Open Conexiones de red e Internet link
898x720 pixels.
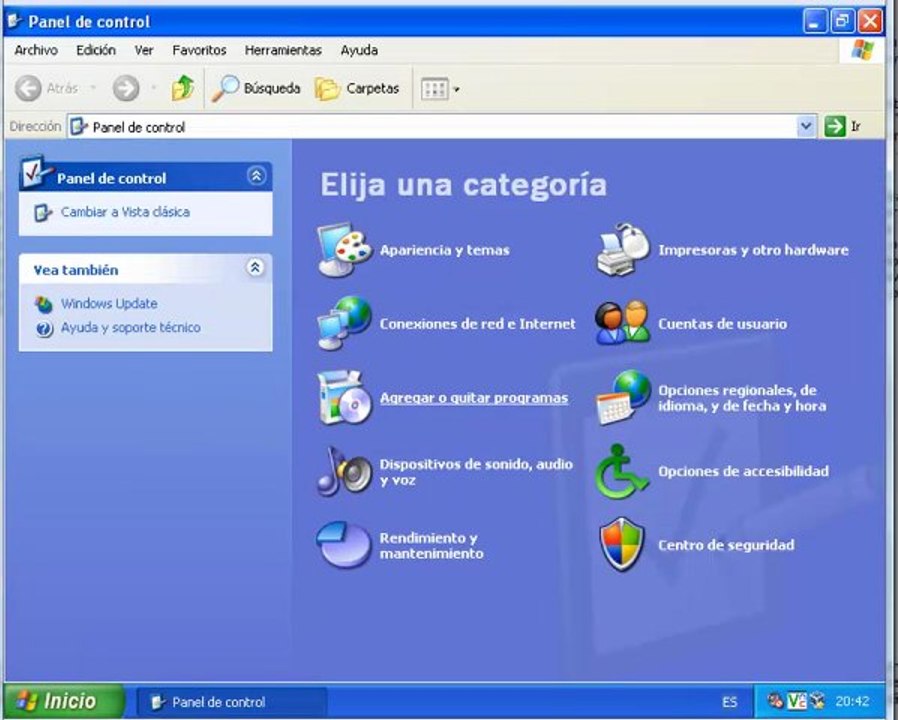pos(478,324)
